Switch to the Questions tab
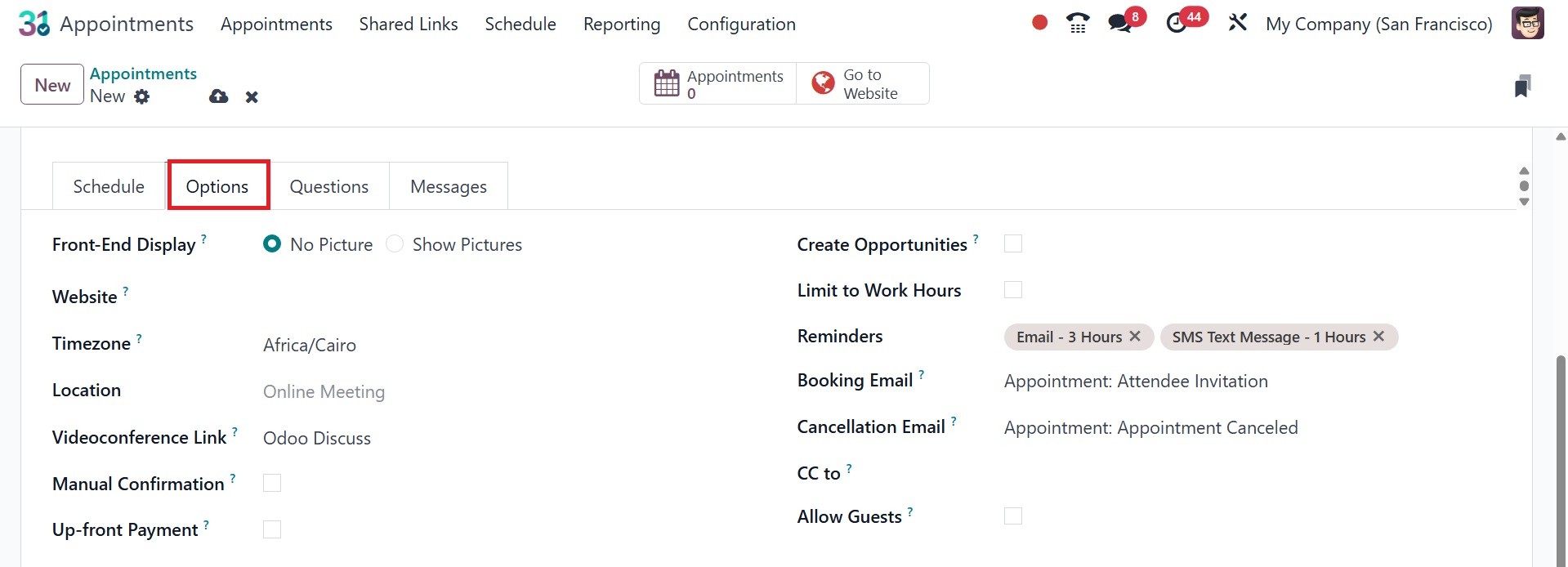This screenshot has height=567, width=1568. click(x=329, y=186)
